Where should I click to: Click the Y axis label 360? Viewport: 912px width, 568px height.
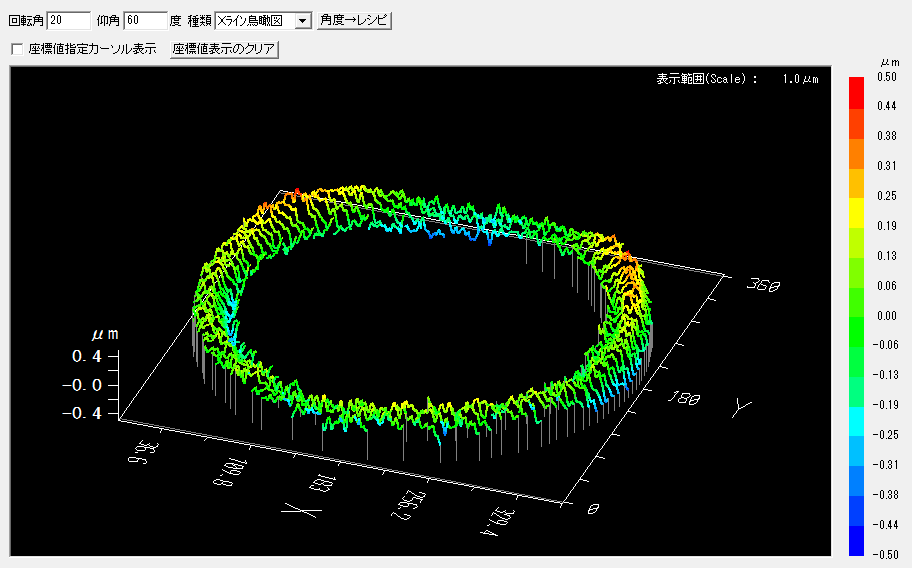(x=763, y=285)
